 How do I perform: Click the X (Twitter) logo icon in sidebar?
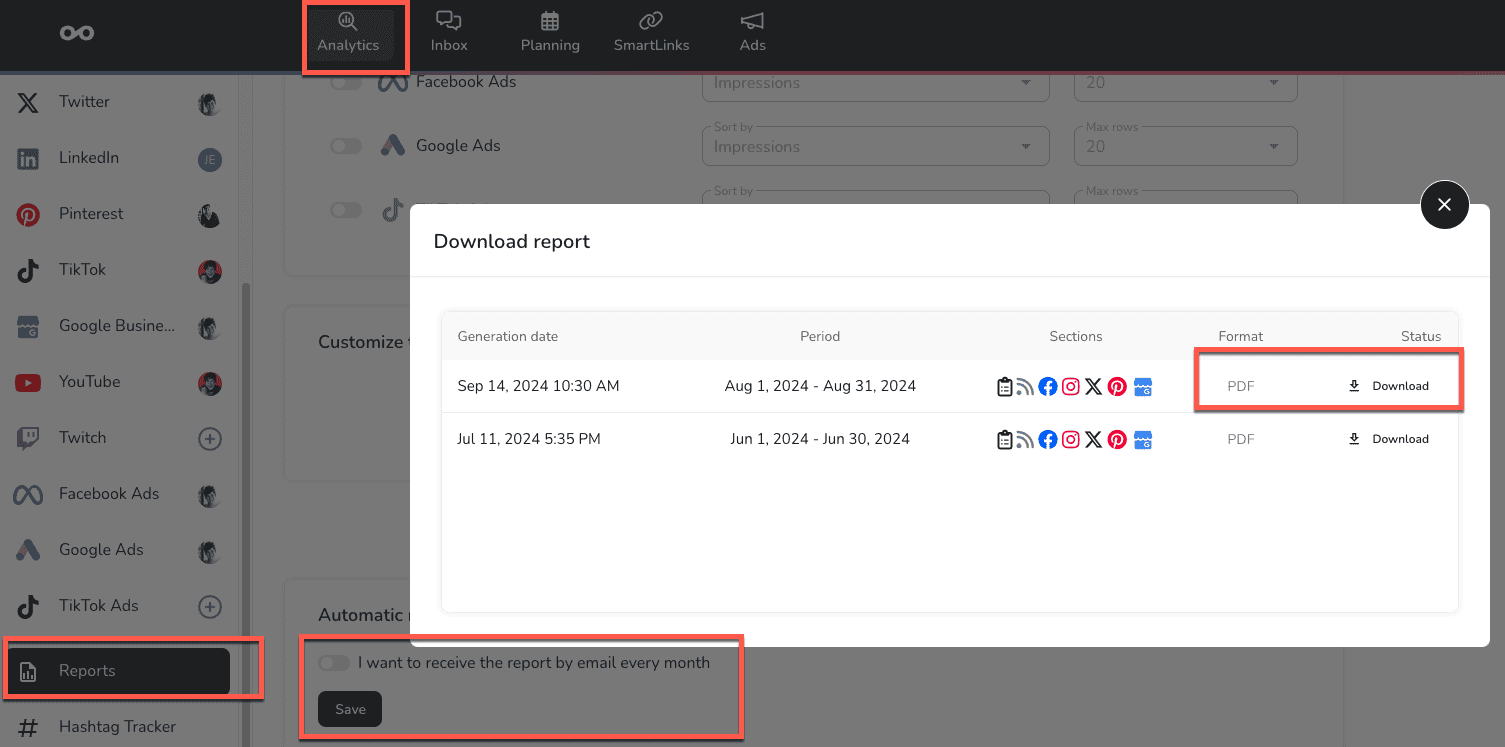(28, 102)
